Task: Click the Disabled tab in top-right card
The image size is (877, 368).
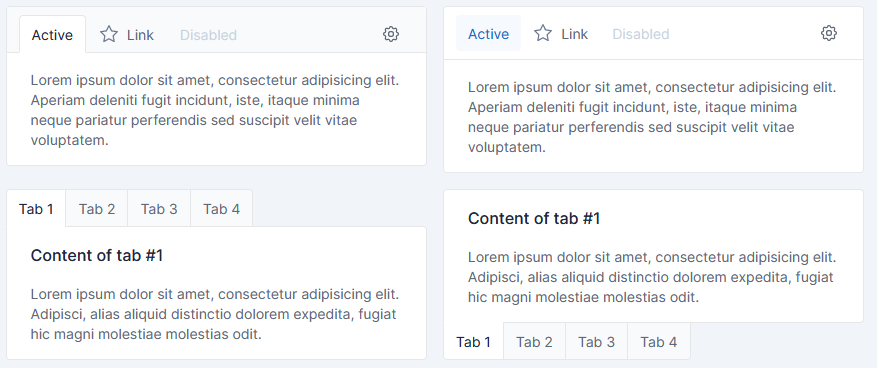Action: (641, 34)
